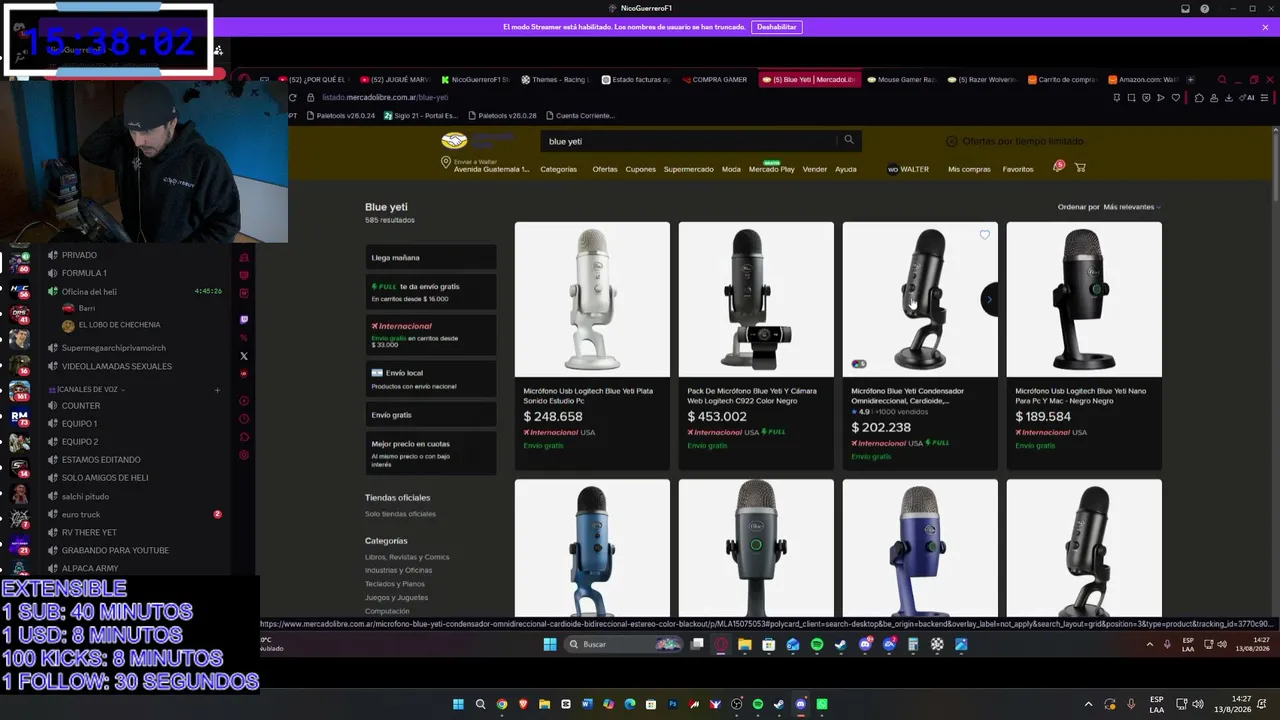The image size is (1280, 720).
Task: Open Paletools v26.0.24 bookmark
Action: [341, 115]
